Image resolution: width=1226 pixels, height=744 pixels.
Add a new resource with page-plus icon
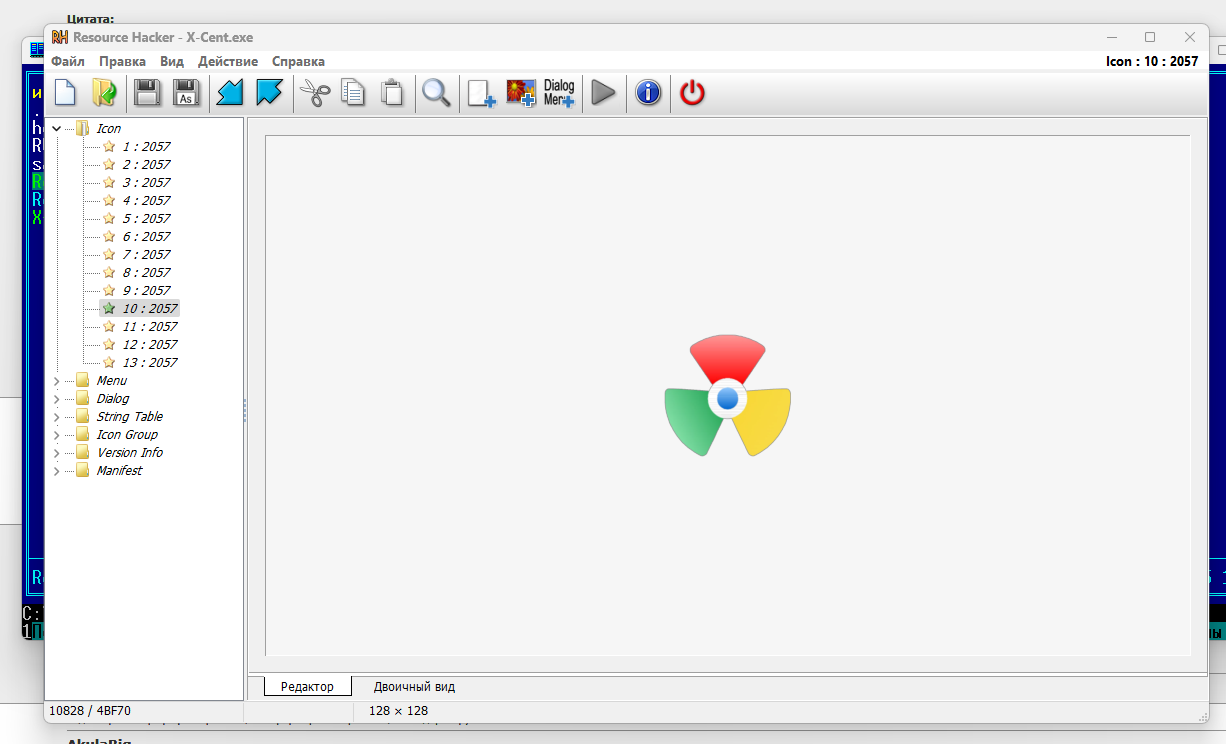(x=482, y=93)
